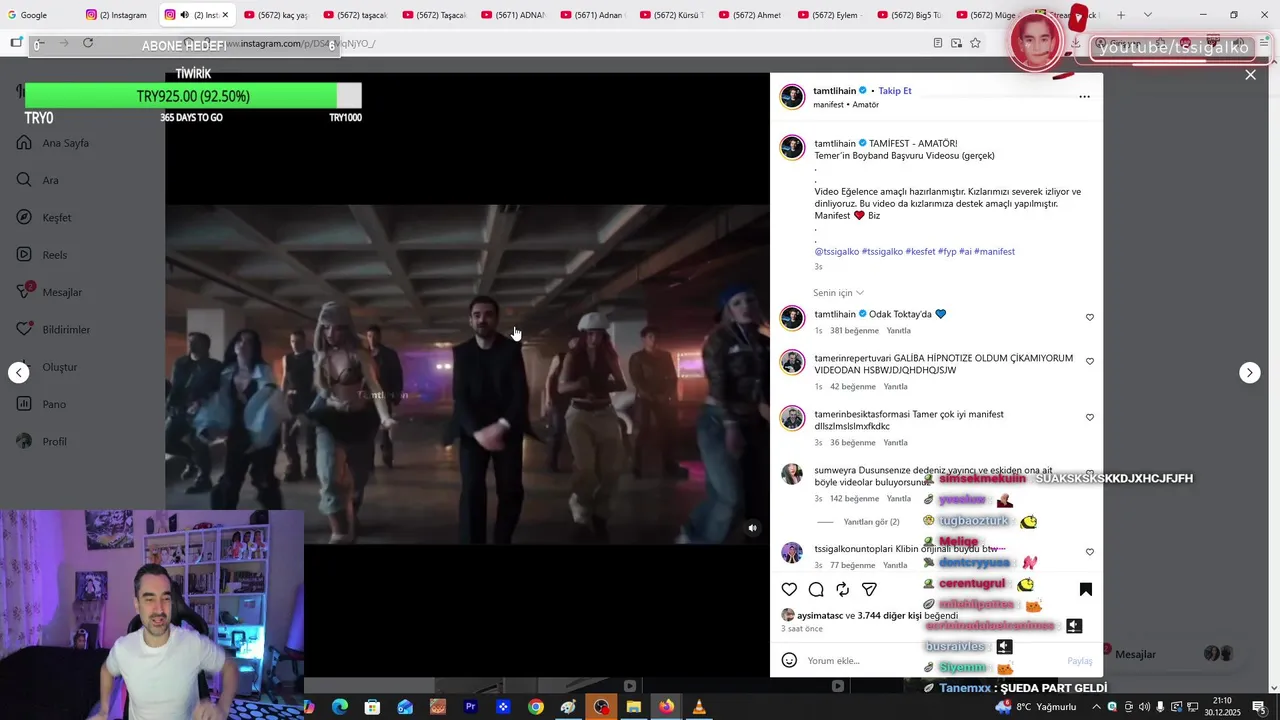Like tssigalkonuntoplari's comment
This screenshot has height=720, width=1280.
(1090, 552)
